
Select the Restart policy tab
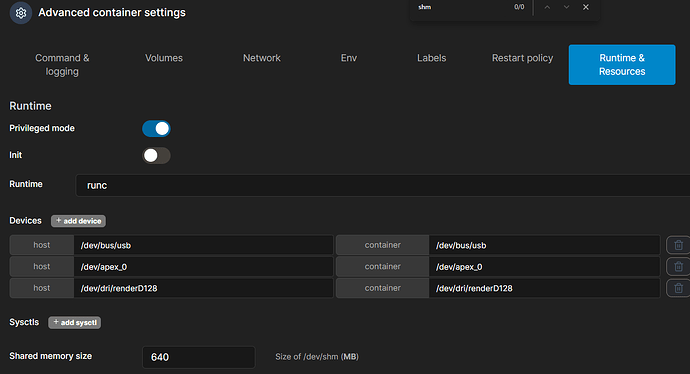coord(522,58)
